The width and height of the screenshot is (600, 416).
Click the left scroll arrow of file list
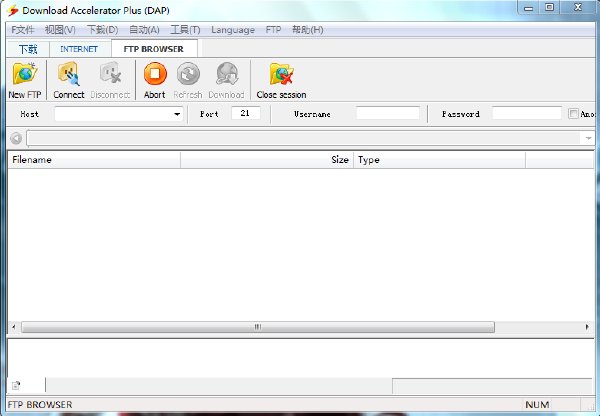[x=14, y=327]
